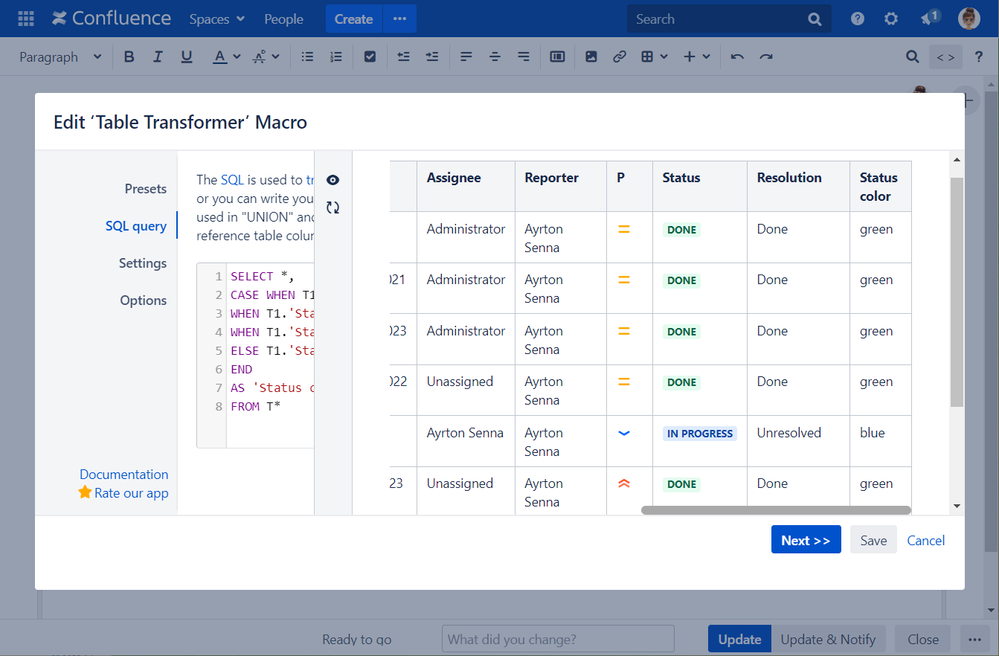Open the Spaces dropdown menu
Screen dimensions: 999x656
[217, 19]
